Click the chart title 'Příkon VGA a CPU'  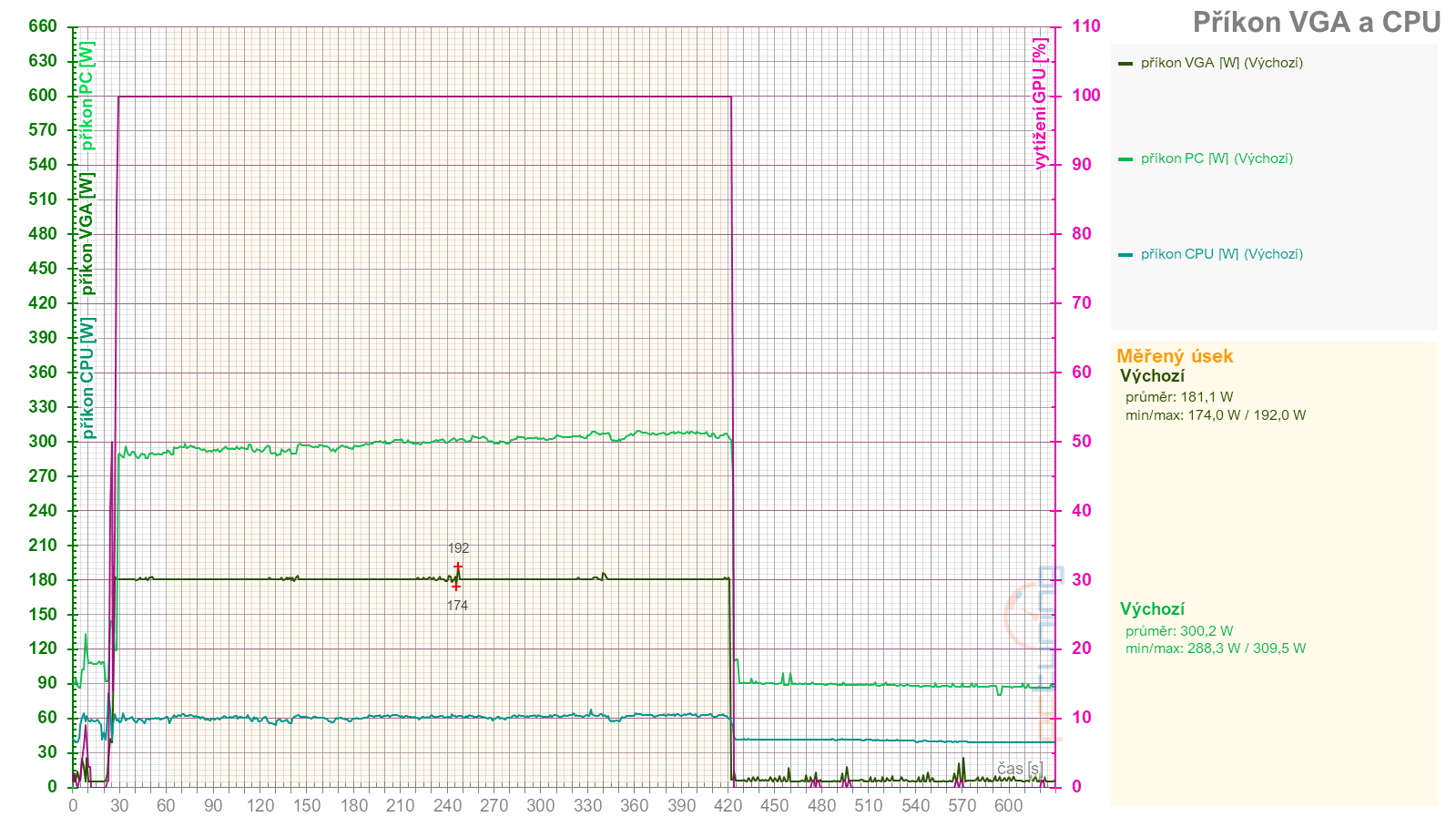pos(1316,22)
